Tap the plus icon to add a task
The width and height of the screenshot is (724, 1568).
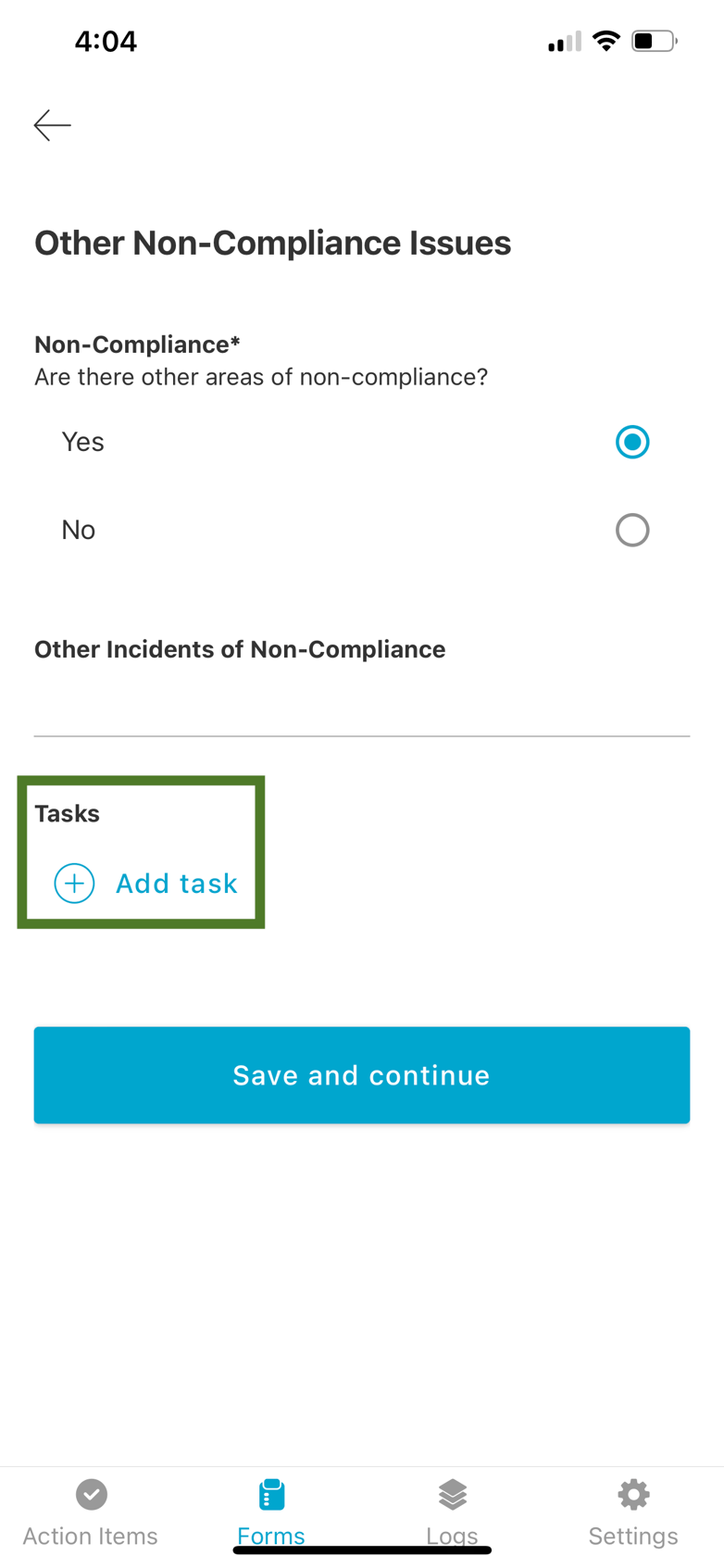coord(73,884)
